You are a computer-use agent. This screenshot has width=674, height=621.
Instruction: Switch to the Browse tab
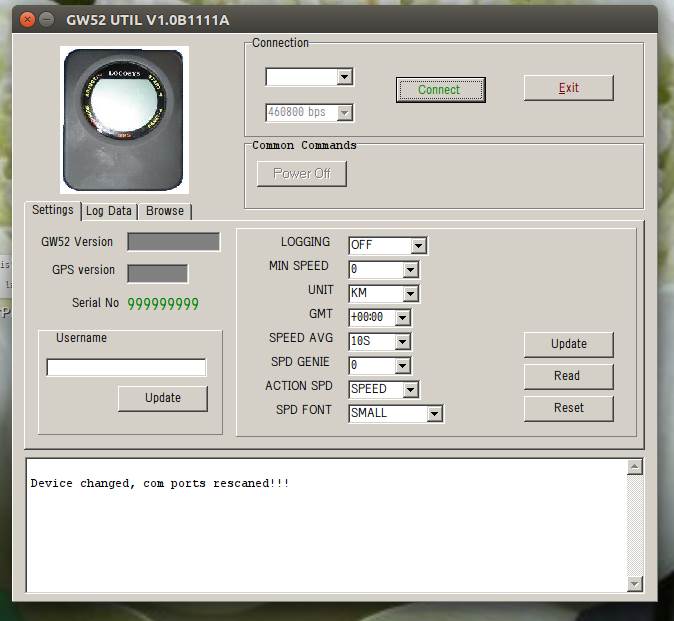click(165, 211)
